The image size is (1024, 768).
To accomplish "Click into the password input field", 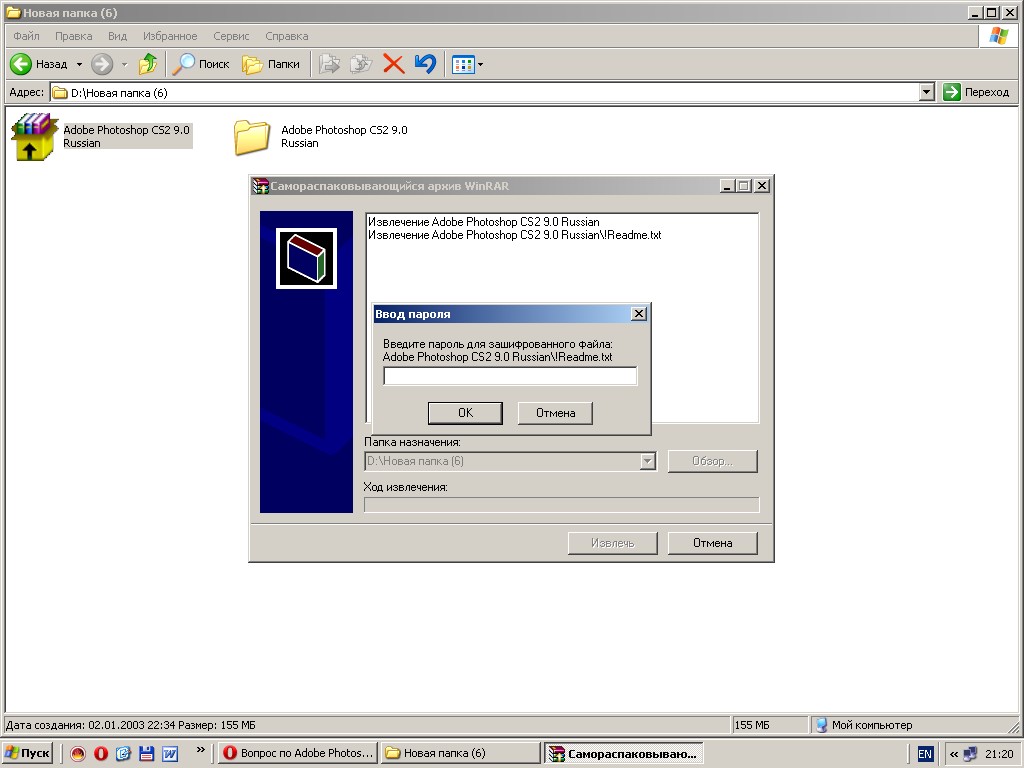I will (x=510, y=376).
